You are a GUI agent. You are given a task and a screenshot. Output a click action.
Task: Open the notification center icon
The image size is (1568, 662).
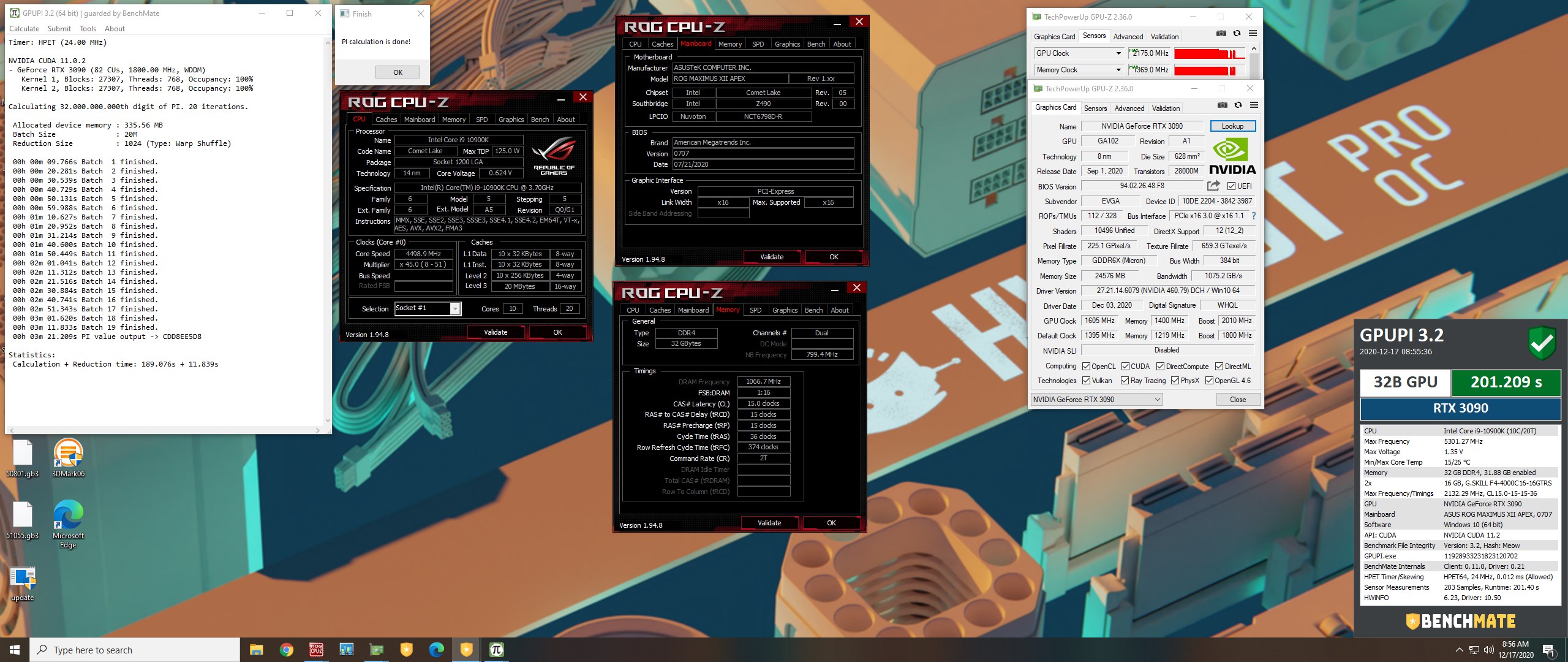1549,650
